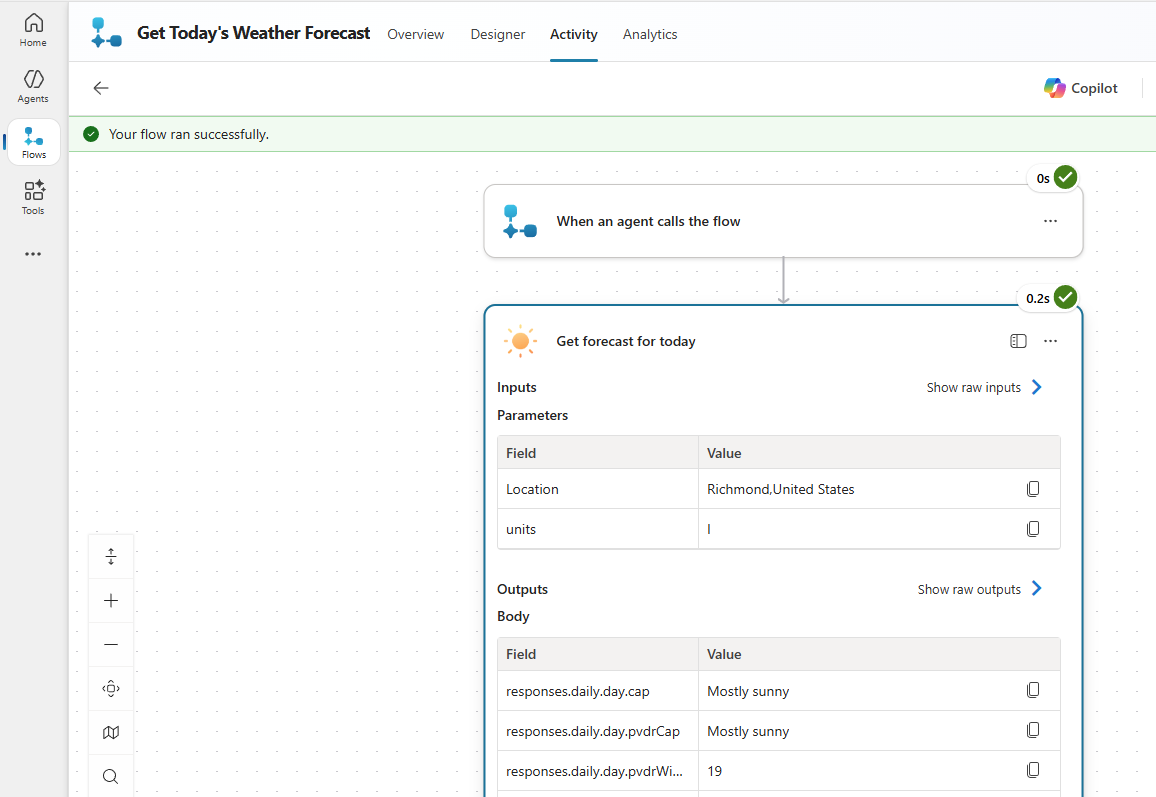Switch to the Designer tab
The image size is (1156, 797).
pos(498,35)
